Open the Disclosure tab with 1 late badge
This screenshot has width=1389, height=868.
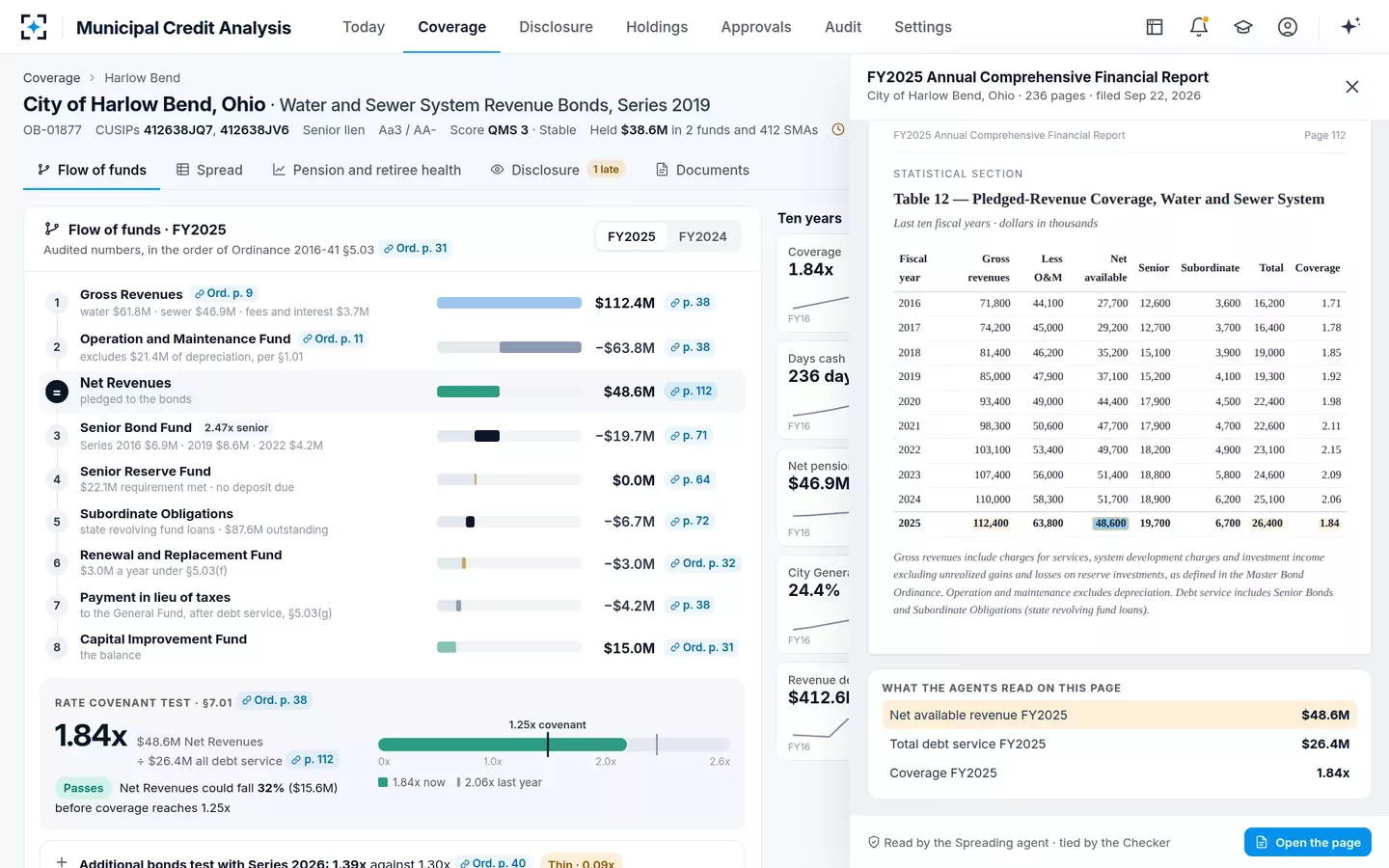558,170
